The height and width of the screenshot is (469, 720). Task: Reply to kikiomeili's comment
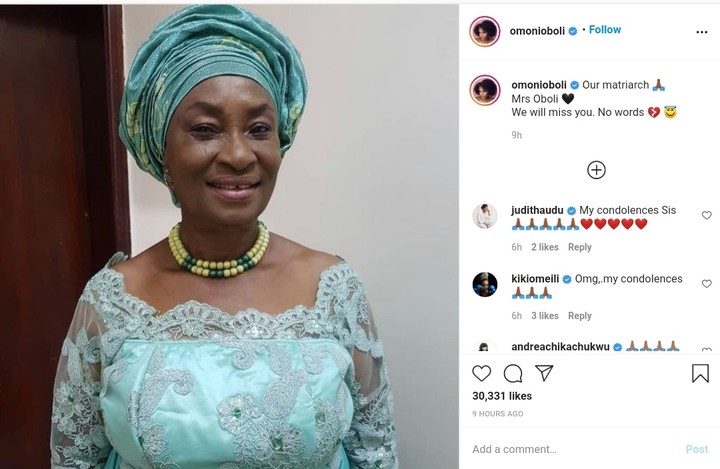click(x=580, y=316)
